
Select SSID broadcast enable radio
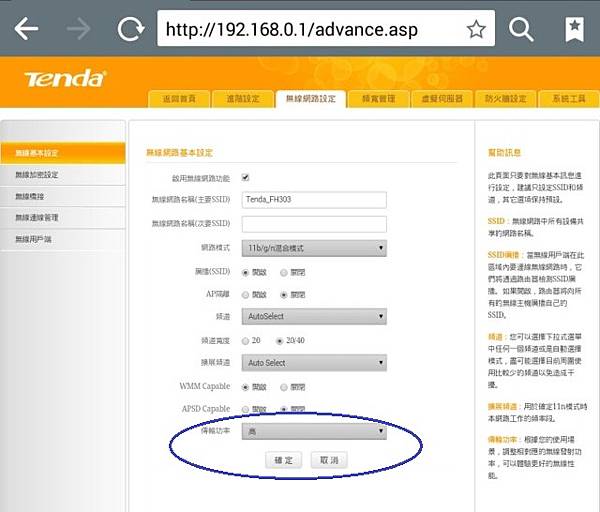click(246, 273)
